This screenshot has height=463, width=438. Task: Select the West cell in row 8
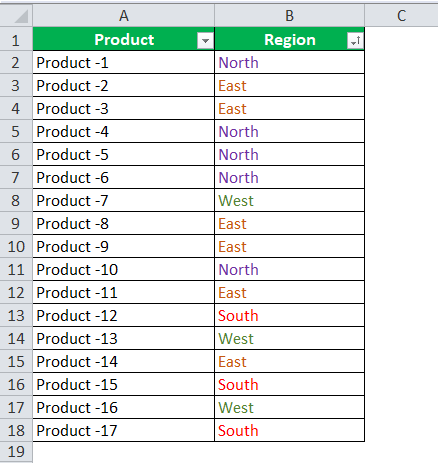point(290,200)
